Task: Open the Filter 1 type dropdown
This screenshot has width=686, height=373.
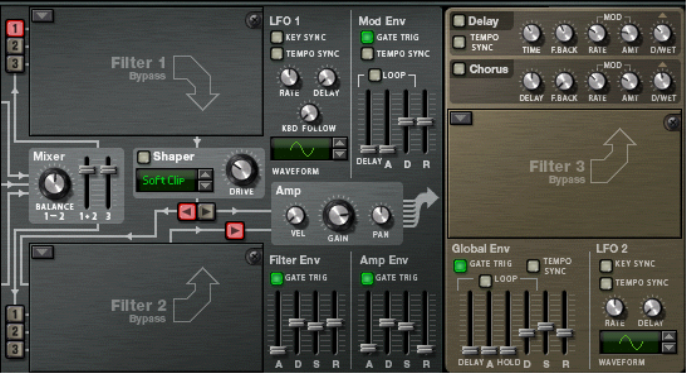Action: tap(43, 16)
